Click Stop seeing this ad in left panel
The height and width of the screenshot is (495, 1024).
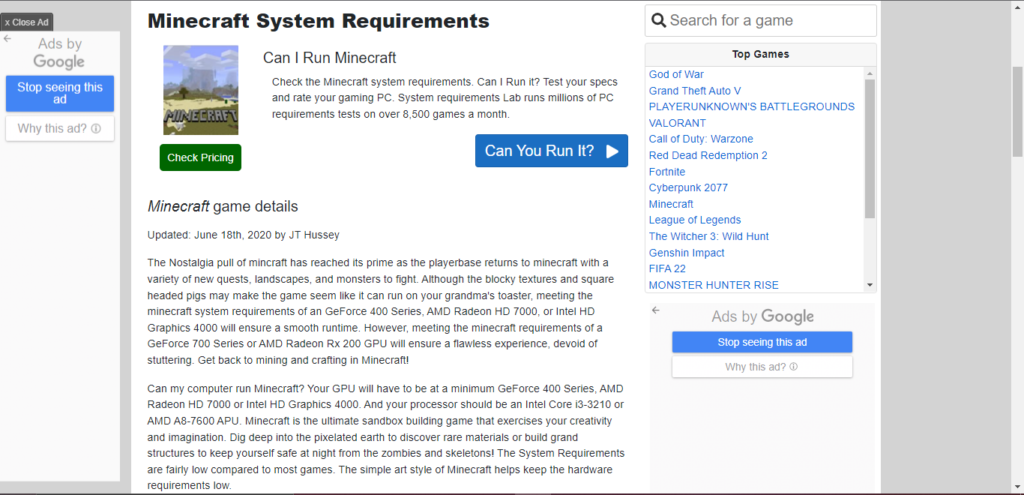[x=60, y=93]
